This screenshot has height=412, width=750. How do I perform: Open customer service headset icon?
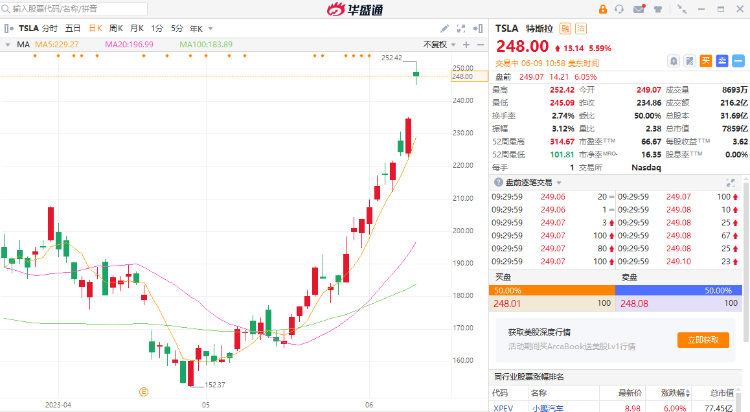click(x=619, y=9)
